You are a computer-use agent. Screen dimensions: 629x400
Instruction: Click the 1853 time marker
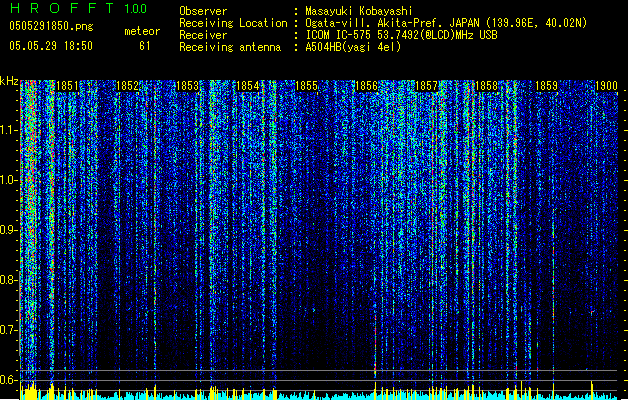[x=187, y=86]
